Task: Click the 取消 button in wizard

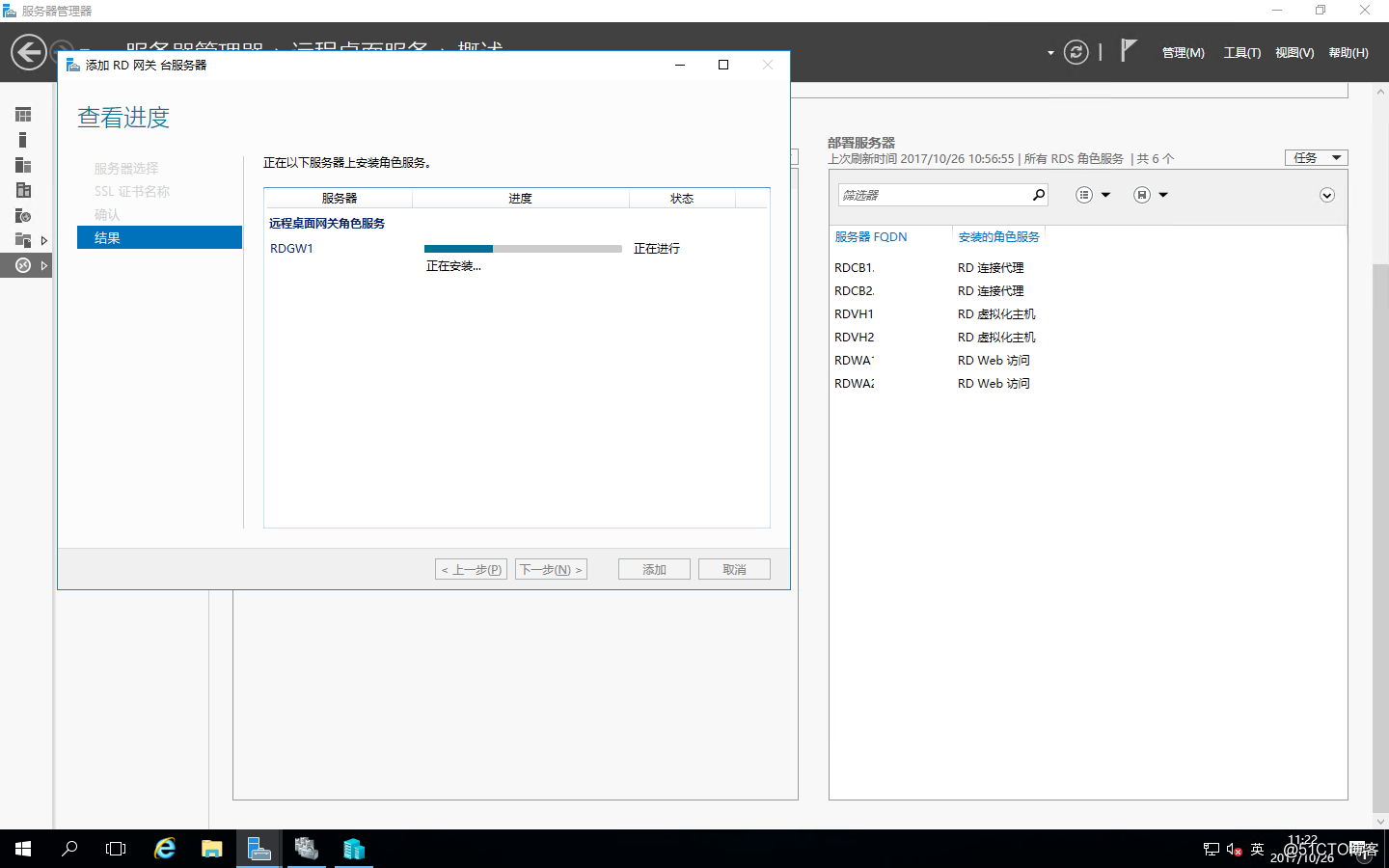Action: coord(734,569)
